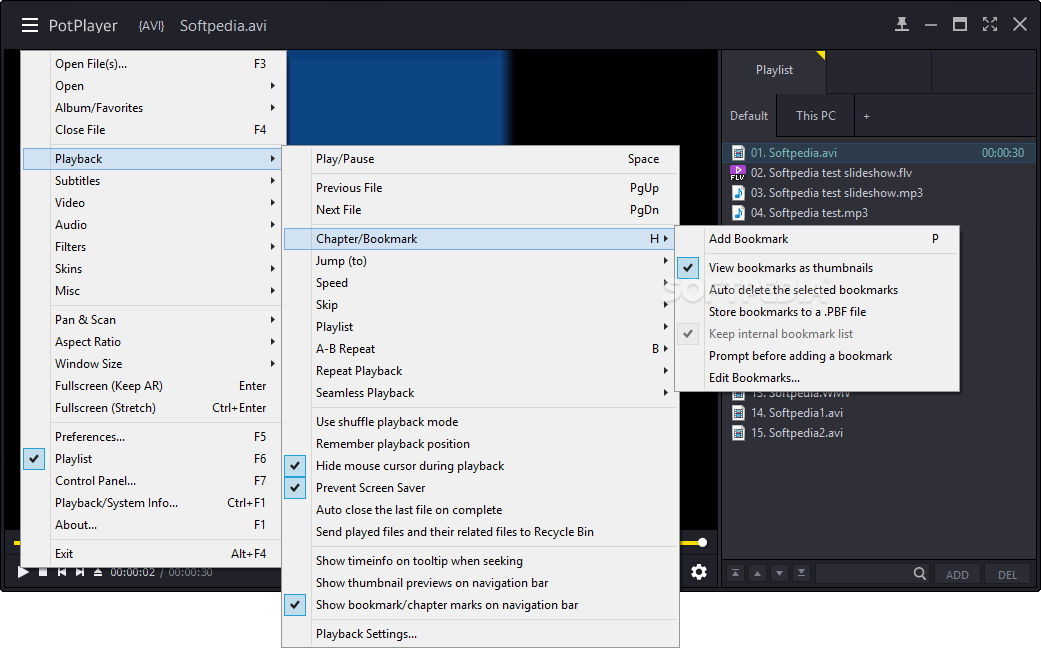
Task: Uncheck Prevent Screen Saver option
Action: pyautogui.click(x=295, y=488)
